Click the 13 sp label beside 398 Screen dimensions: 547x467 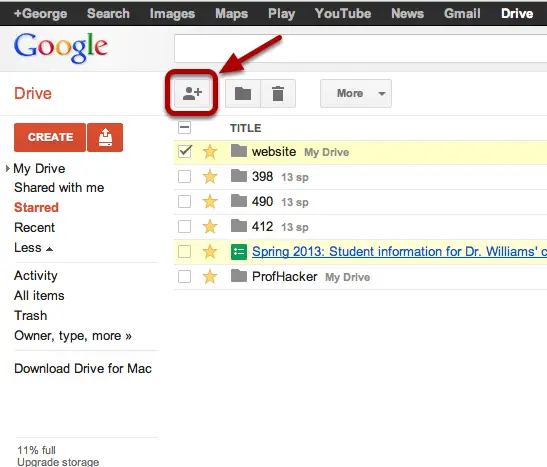tap(295, 178)
